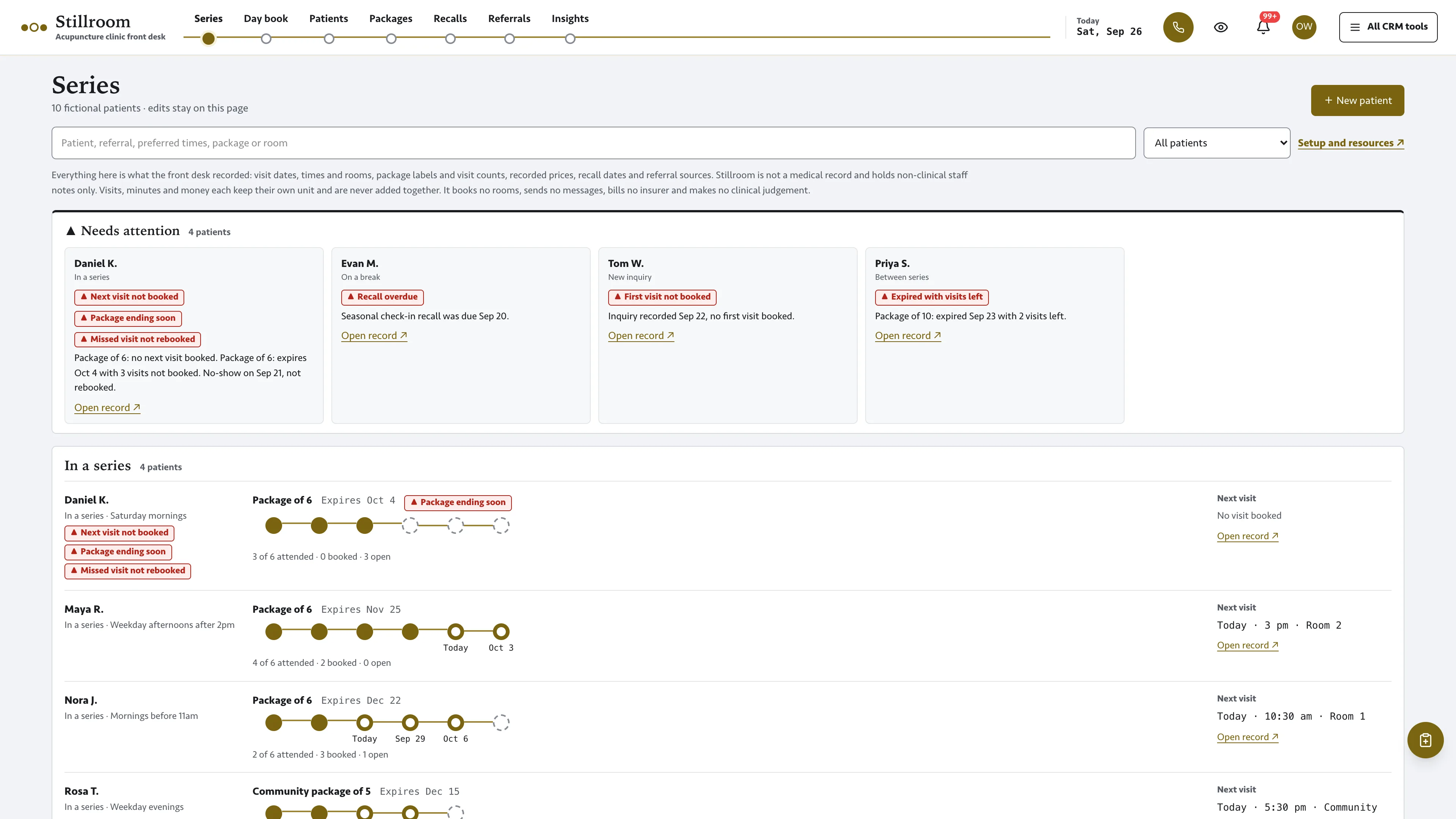Viewport: 1456px width, 819px height.
Task: Open record in Priya S. card
Action: (908, 336)
